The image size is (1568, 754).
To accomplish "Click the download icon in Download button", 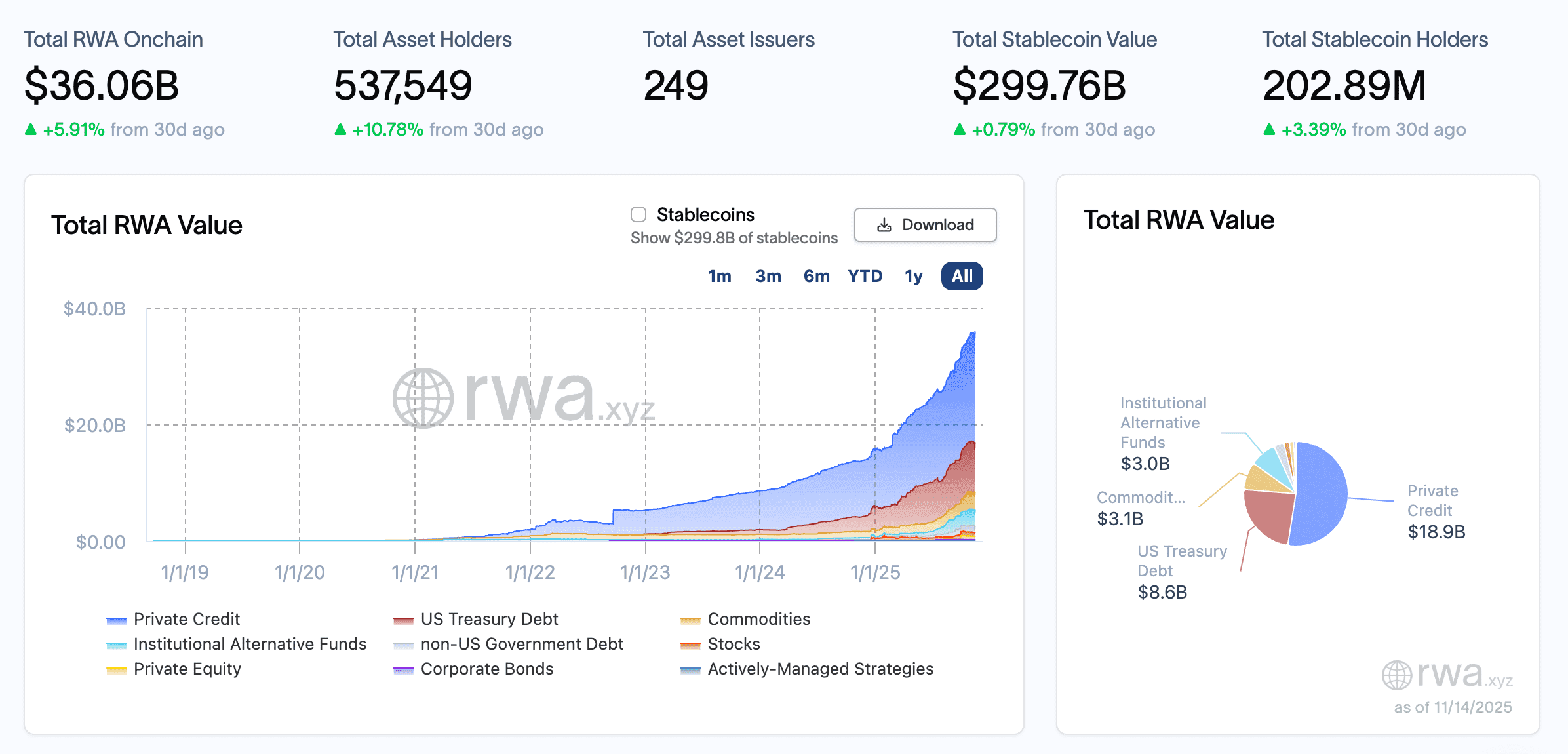I will (x=884, y=225).
